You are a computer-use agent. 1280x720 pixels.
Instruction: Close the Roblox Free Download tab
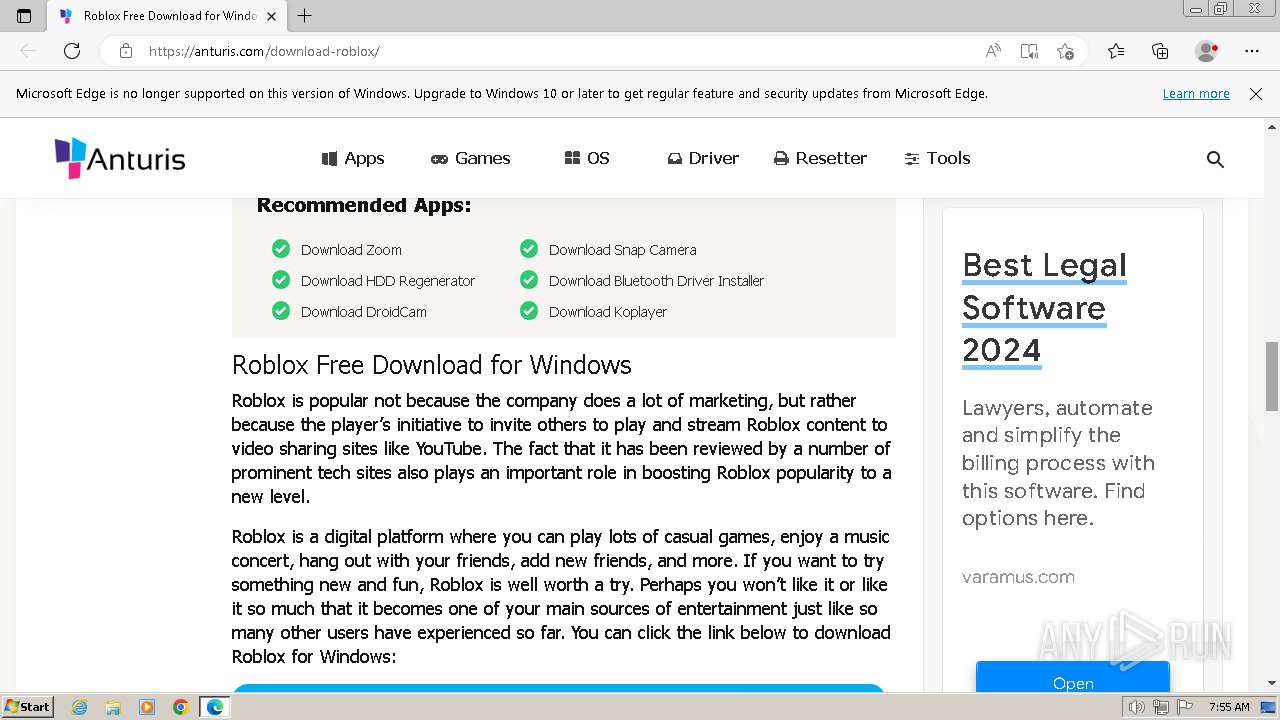pyautogui.click(x=271, y=16)
